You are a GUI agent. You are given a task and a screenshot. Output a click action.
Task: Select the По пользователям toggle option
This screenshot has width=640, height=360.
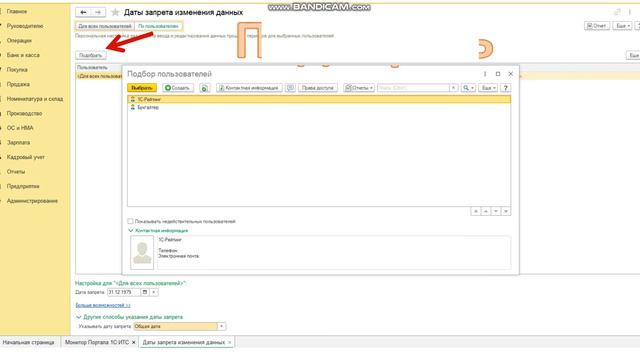tap(158, 26)
